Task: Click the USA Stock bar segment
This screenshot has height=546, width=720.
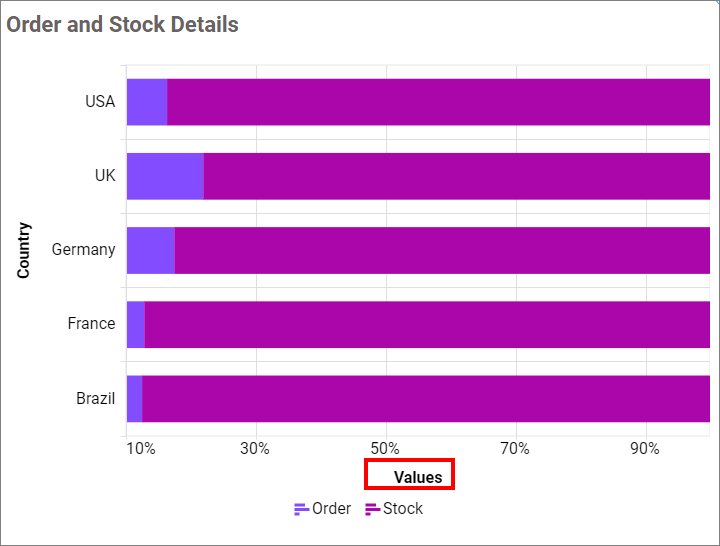Action: pos(438,101)
